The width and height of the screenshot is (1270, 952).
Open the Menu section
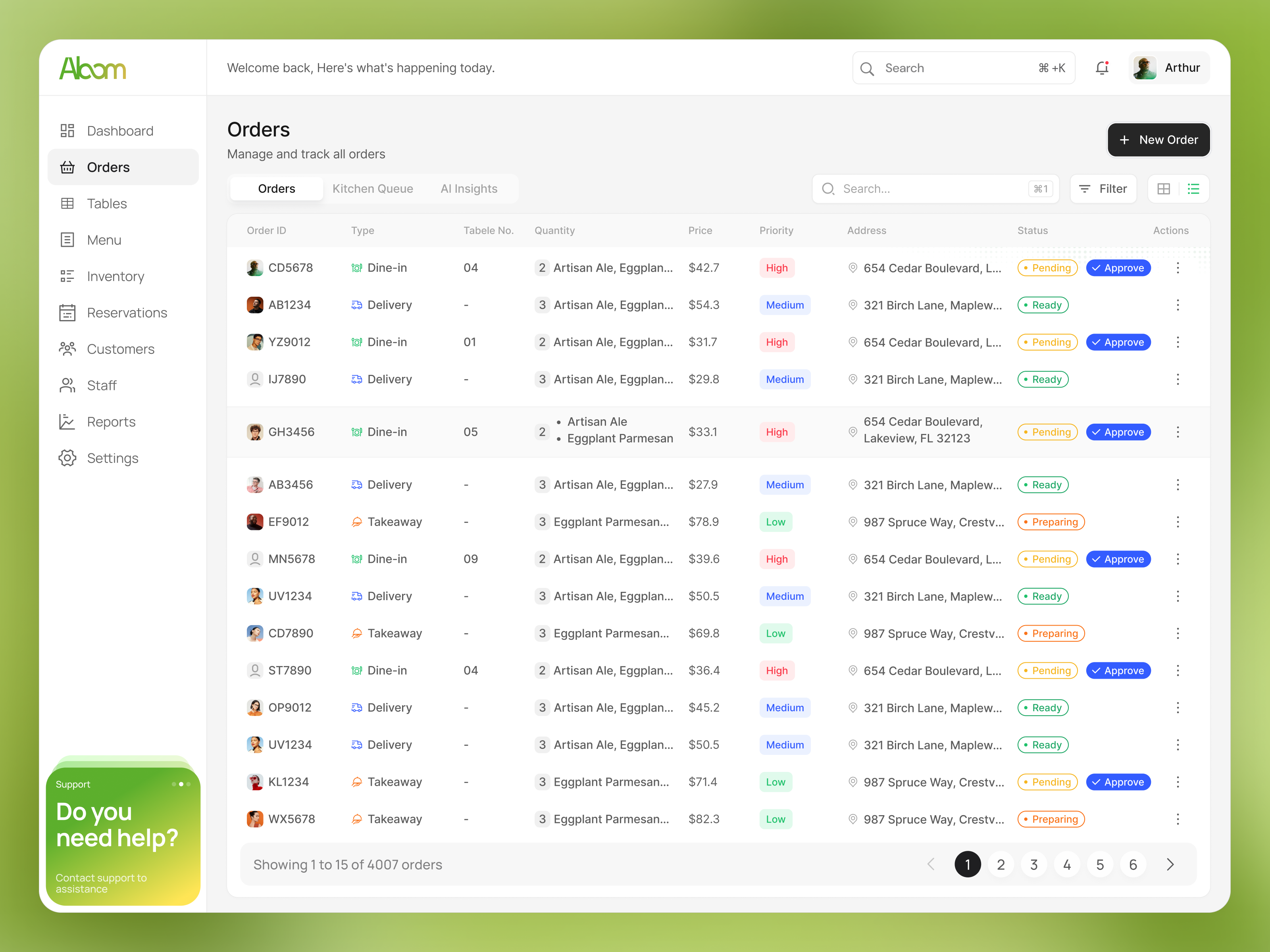(x=103, y=240)
